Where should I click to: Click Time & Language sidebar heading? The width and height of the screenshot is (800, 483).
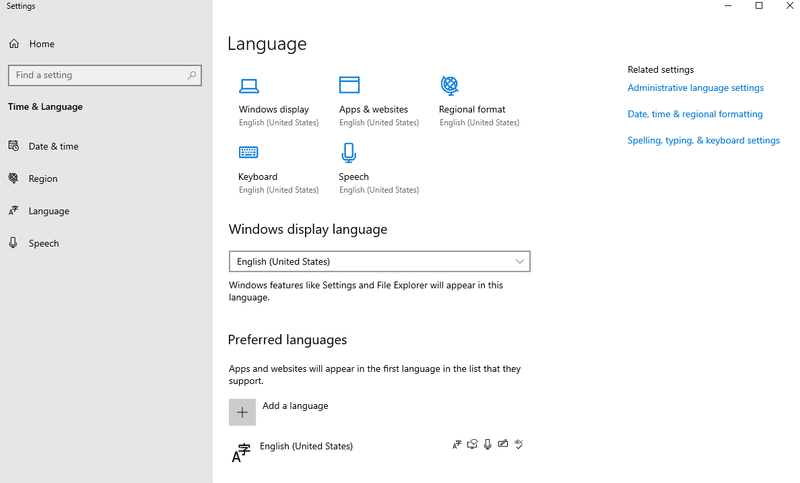tap(45, 107)
